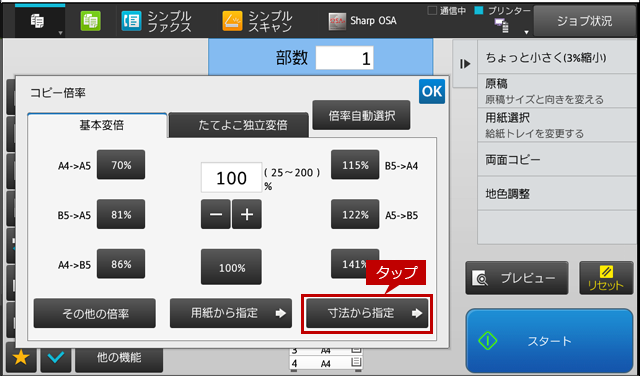Select ちょっと小さく(3%縮小) option
640x376 pixels.
558,58
